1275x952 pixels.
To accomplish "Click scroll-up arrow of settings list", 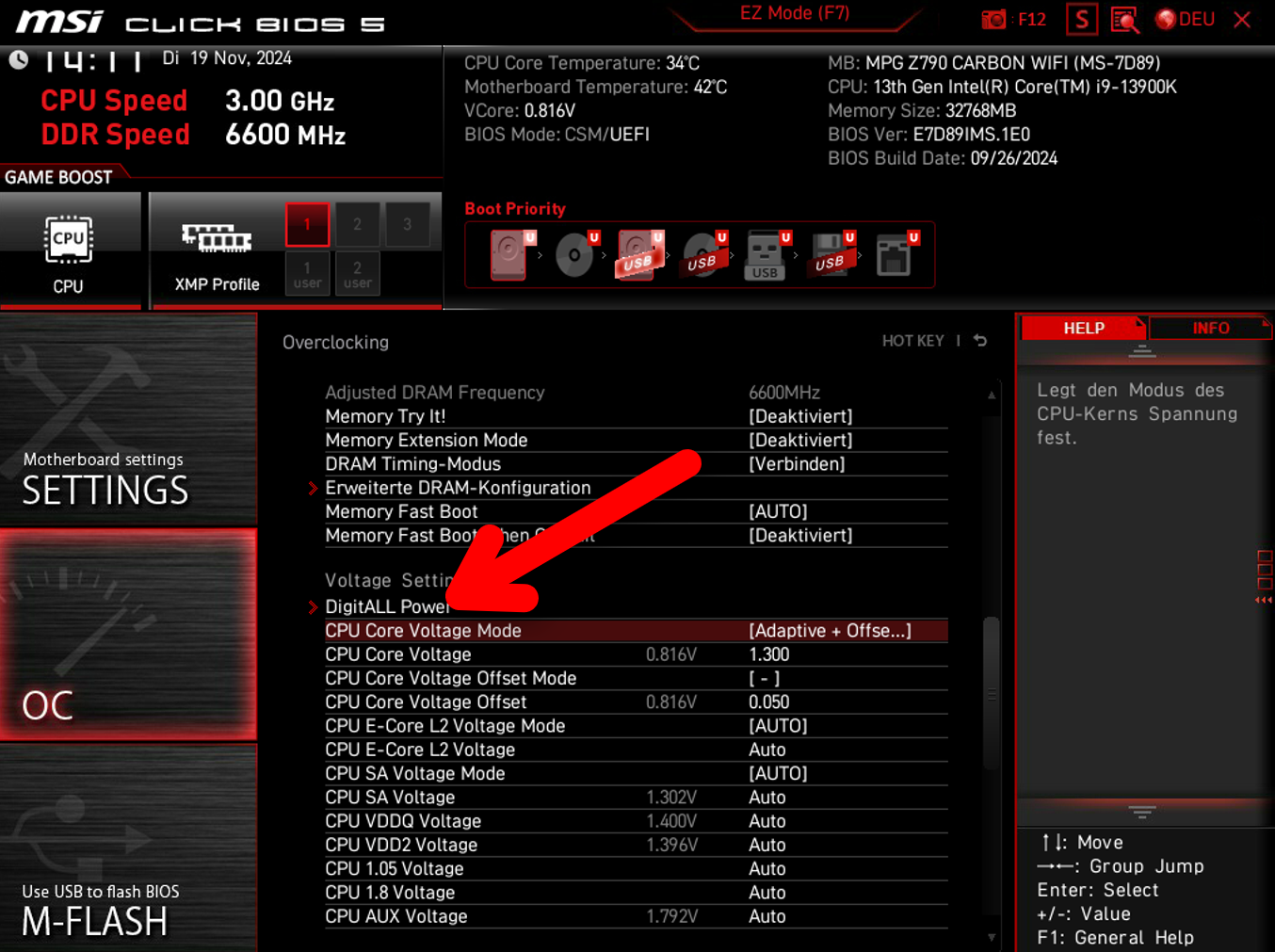I will tap(992, 395).
